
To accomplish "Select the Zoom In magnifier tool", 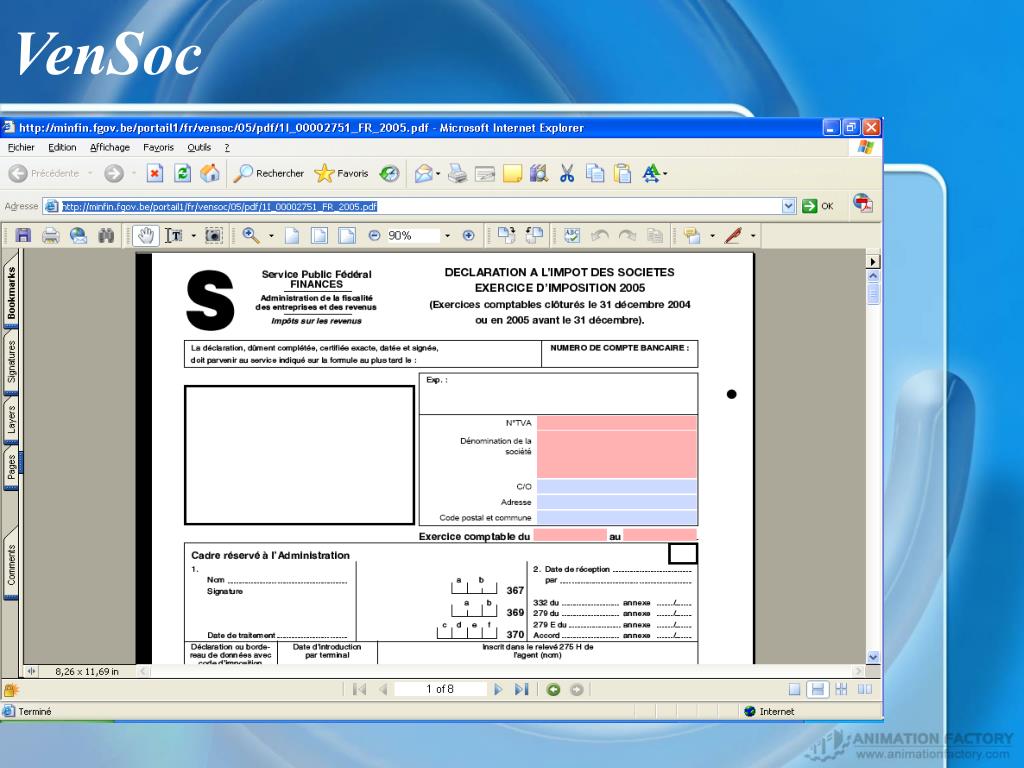I will click(x=251, y=235).
